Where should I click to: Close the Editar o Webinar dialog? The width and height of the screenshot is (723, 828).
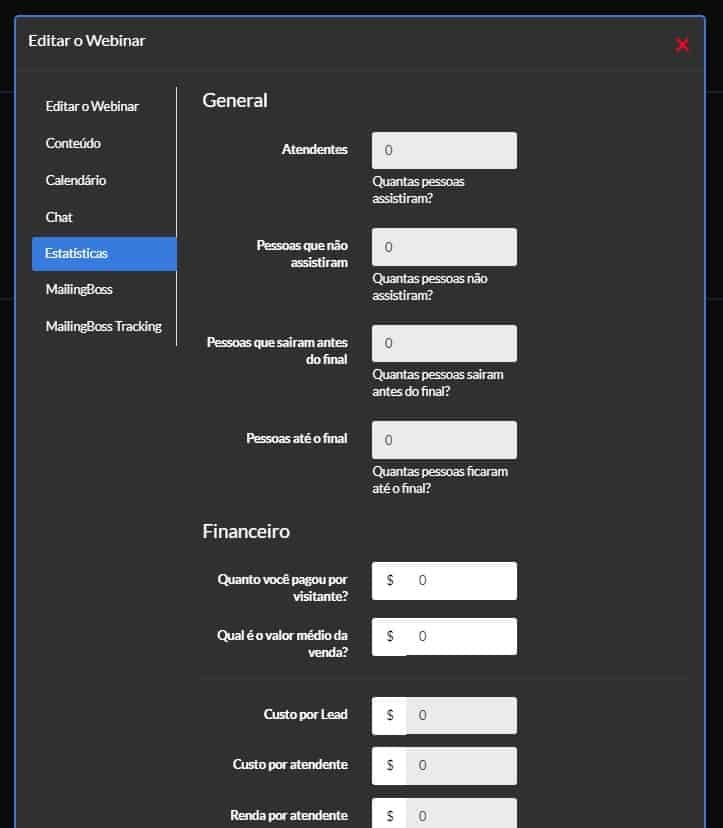[x=682, y=45]
